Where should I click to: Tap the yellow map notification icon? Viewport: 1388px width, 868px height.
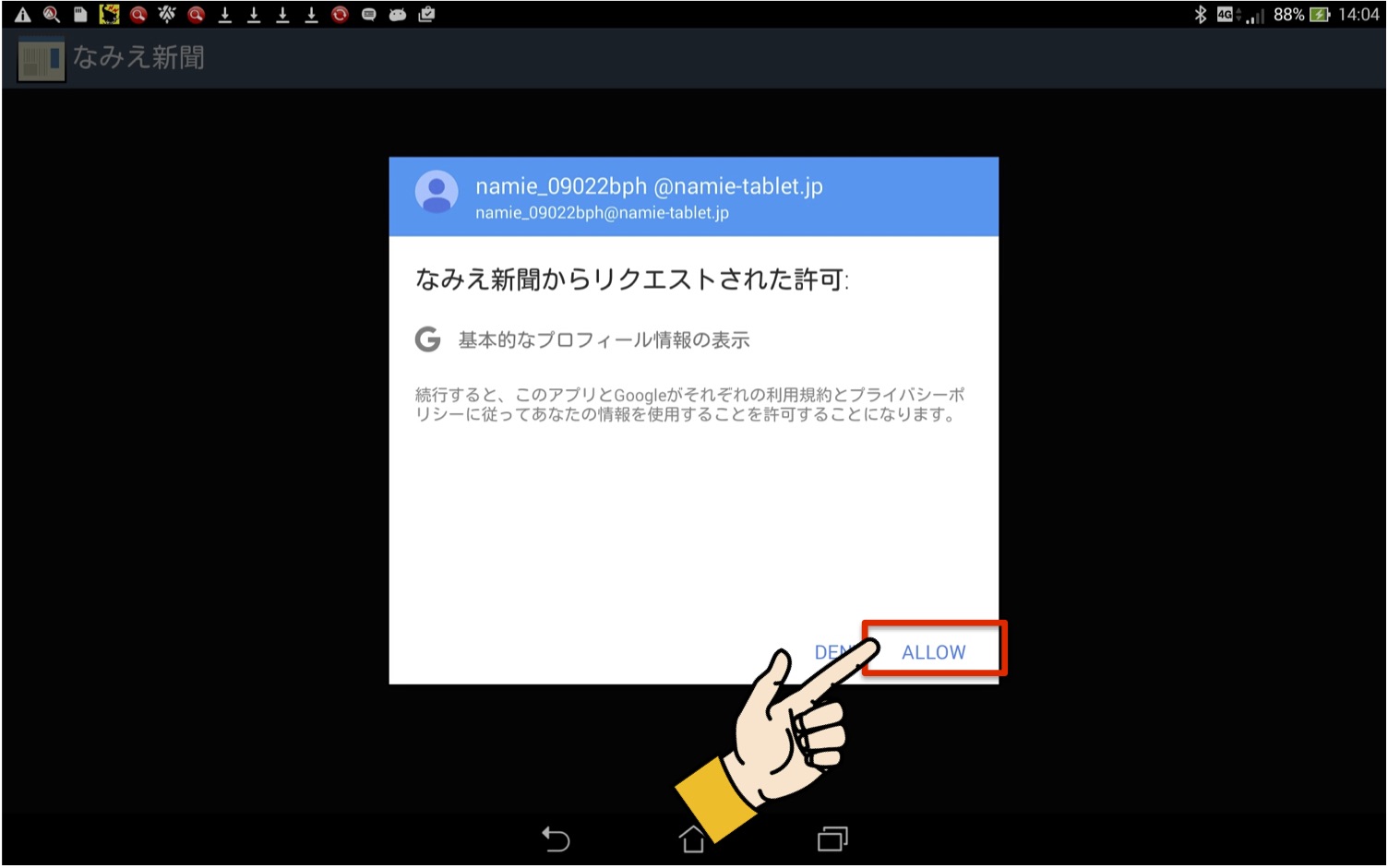click(109, 15)
